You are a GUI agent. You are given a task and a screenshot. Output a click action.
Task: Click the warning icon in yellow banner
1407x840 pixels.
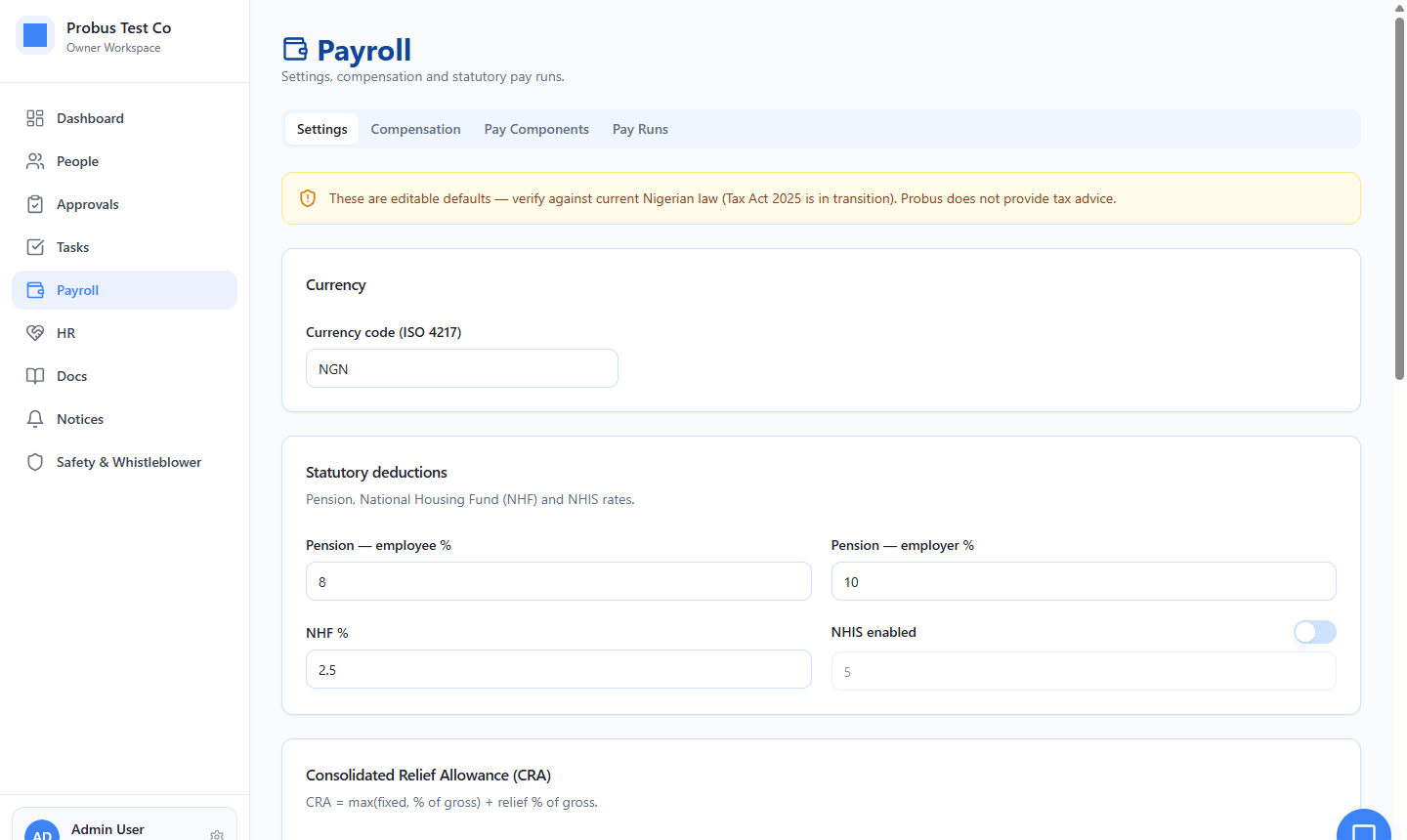(x=308, y=198)
